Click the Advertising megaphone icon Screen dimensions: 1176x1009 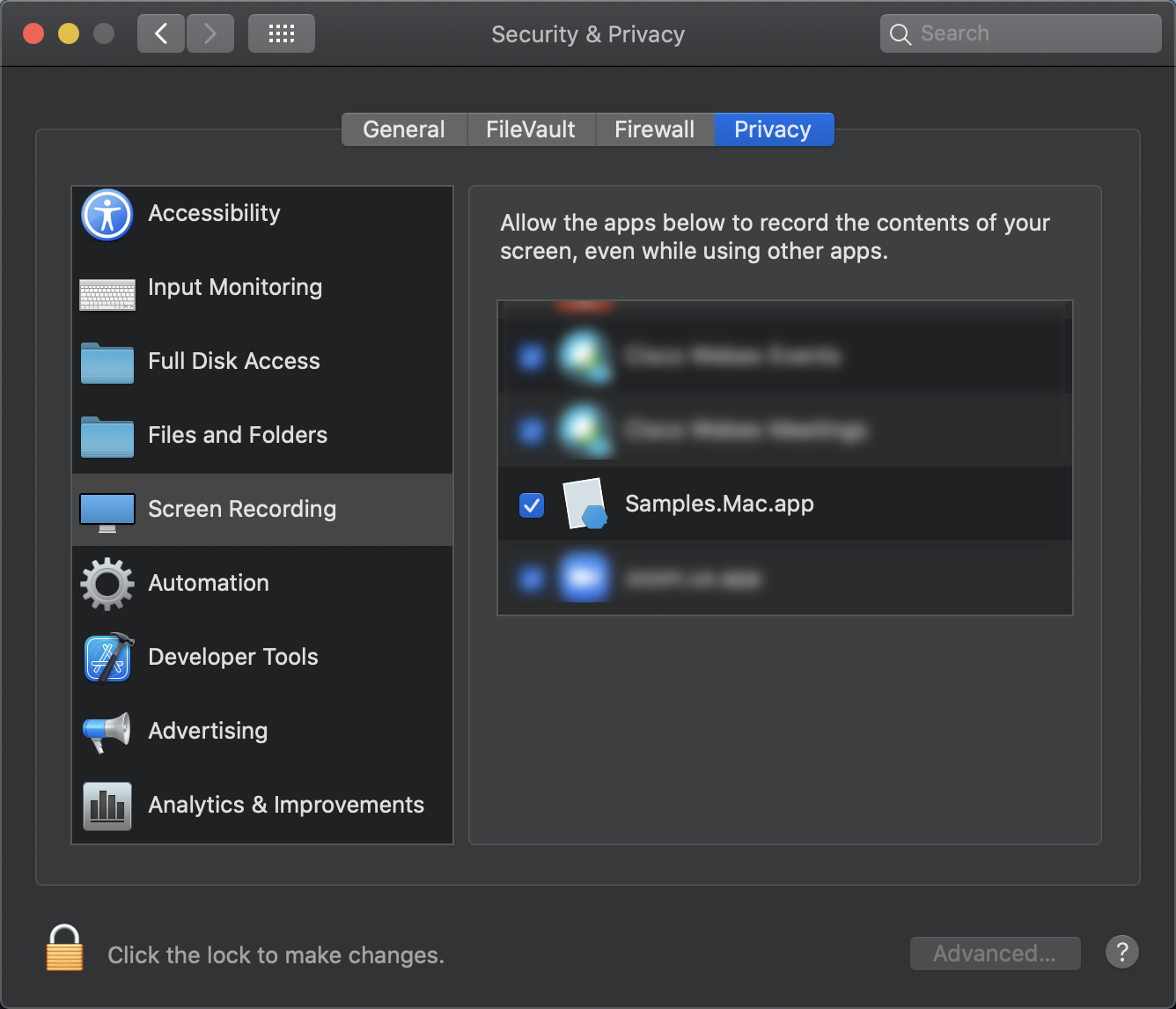tap(107, 732)
